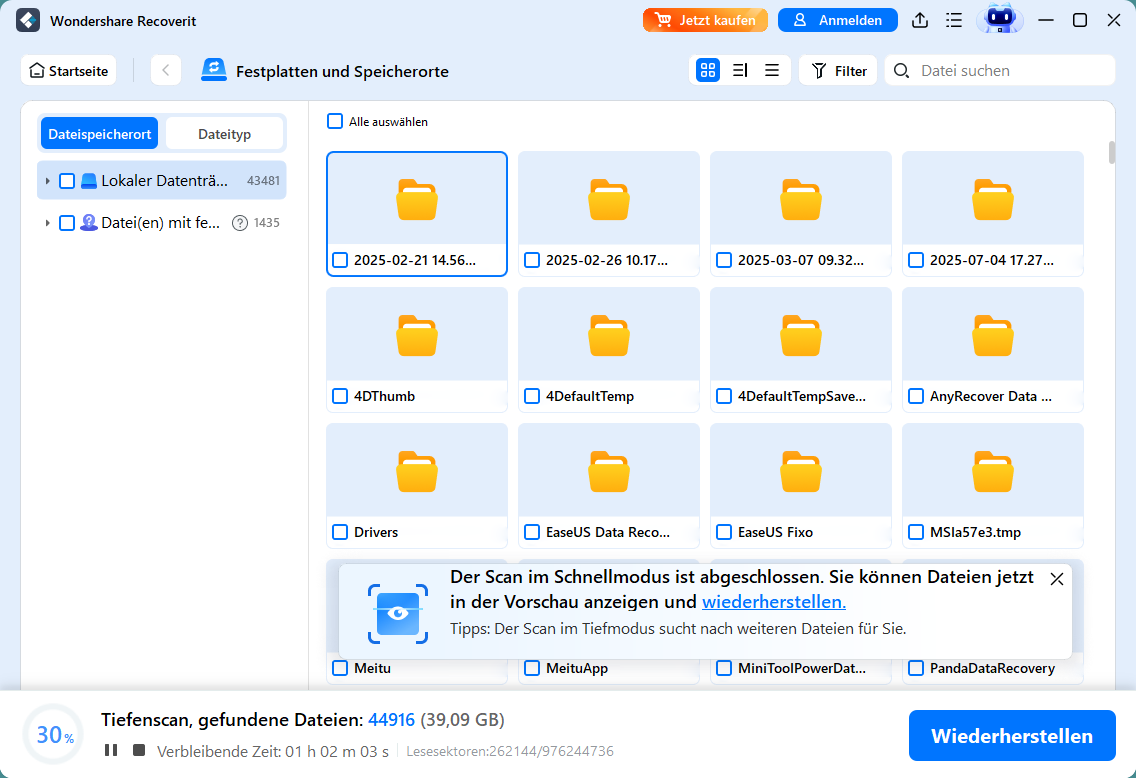Click the Anmelden sign-in button
The height and width of the screenshot is (778, 1136).
[x=838, y=20]
